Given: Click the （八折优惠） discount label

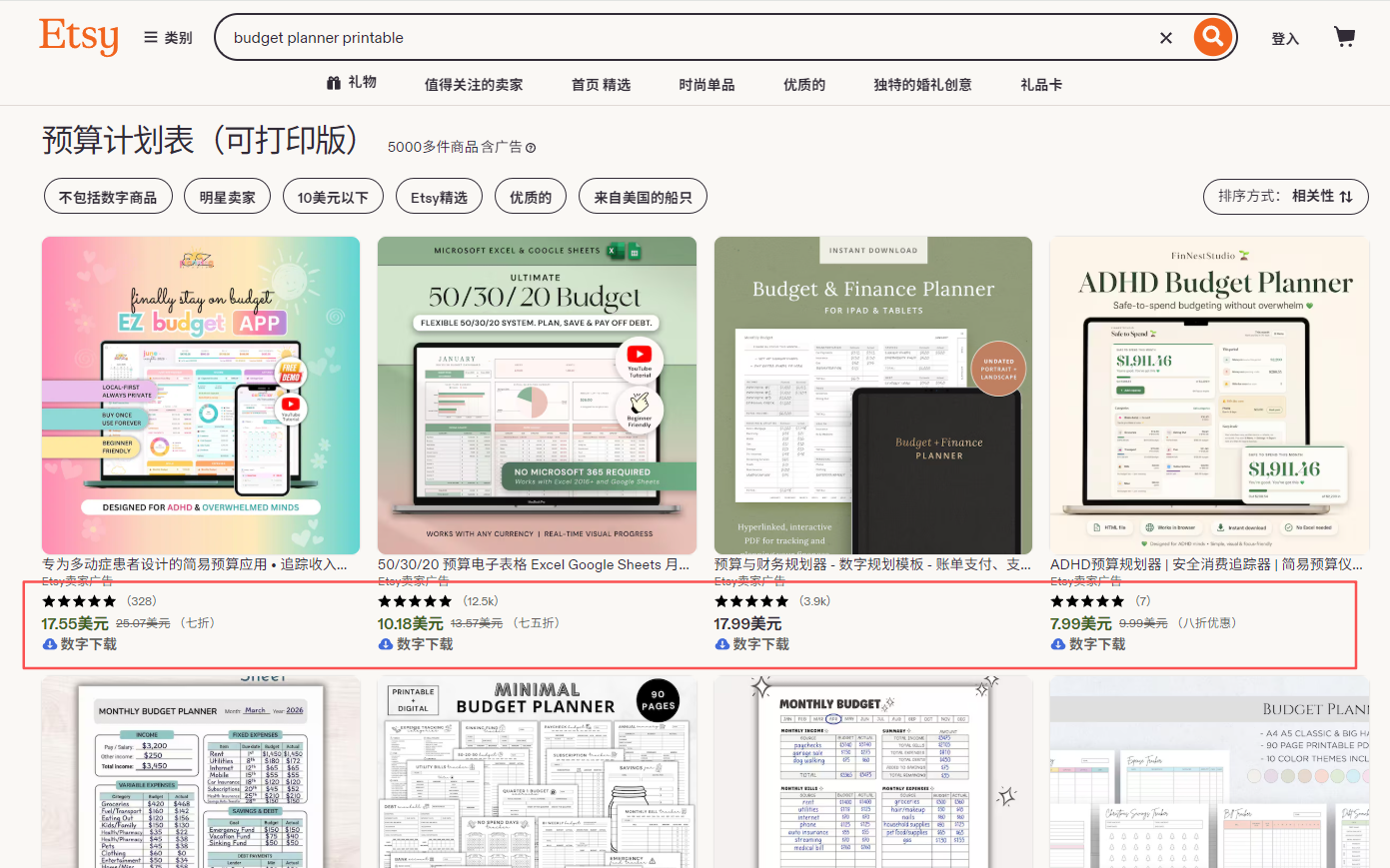Looking at the screenshot, I should pyautogui.click(x=1207, y=623).
